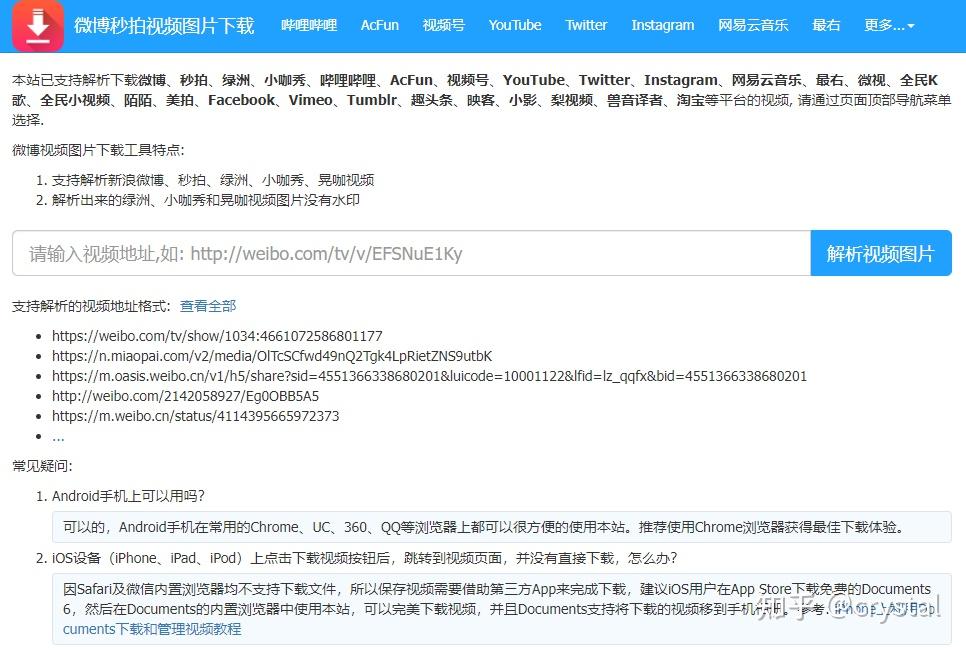Select the 最右 navigation item
Image resolution: width=966 pixels, height=650 pixels.
click(x=826, y=25)
